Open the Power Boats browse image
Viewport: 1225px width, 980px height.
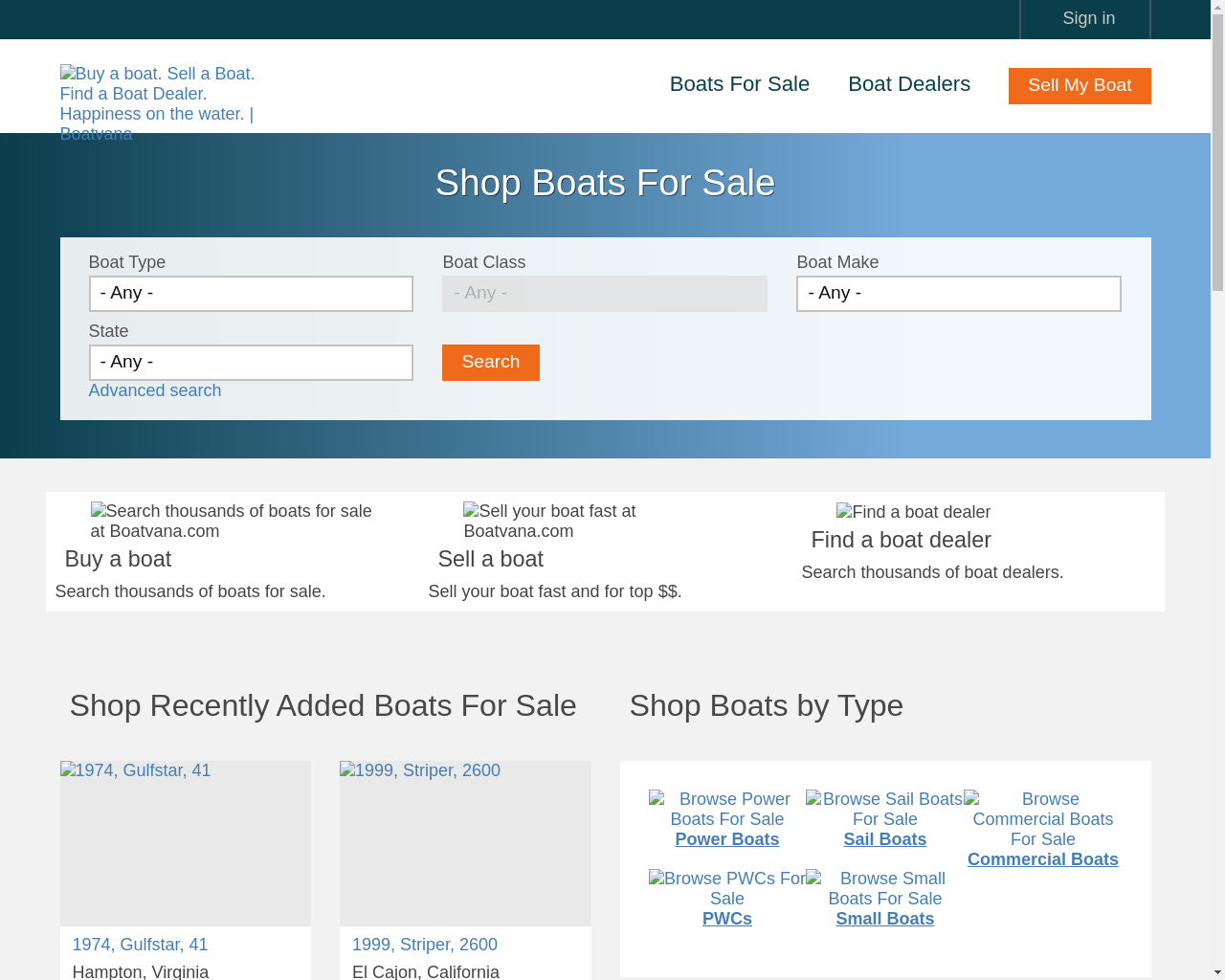[727, 809]
